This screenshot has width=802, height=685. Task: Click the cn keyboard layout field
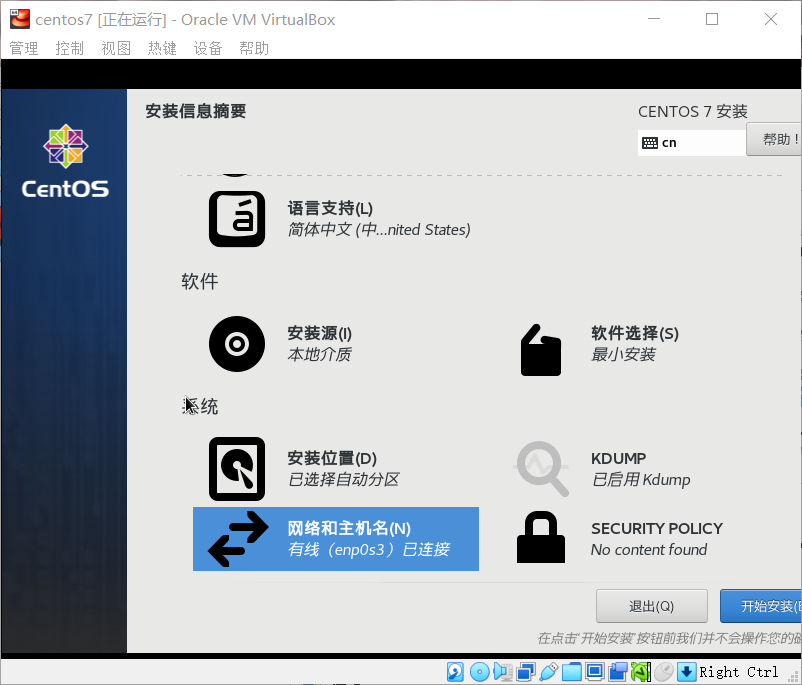(692, 143)
